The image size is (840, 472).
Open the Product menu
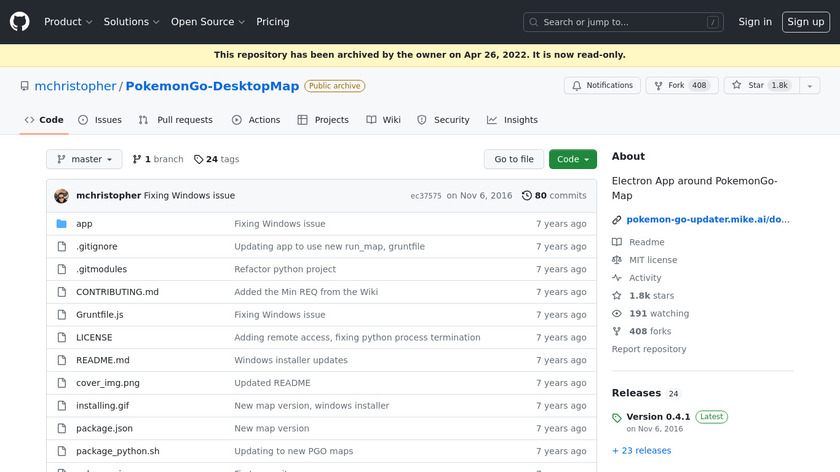[68, 21]
